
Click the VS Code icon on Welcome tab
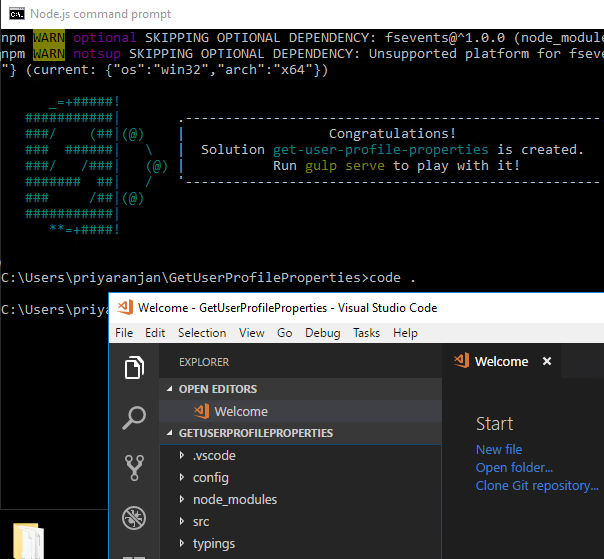coord(461,361)
